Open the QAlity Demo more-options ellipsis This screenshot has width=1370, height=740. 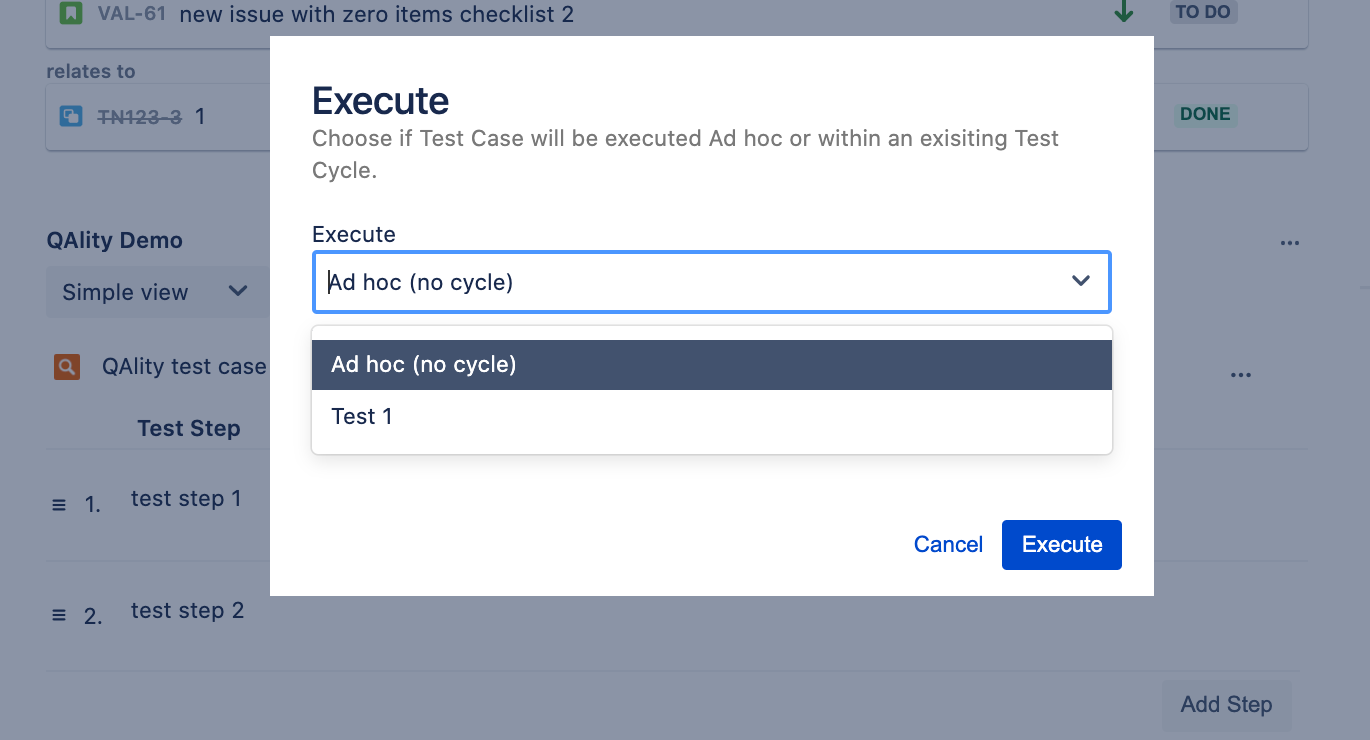(1290, 243)
